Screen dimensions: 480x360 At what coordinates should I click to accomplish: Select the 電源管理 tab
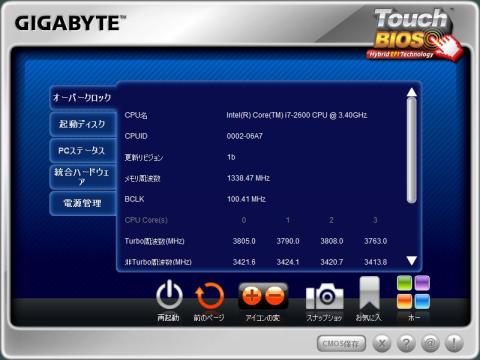pyautogui.click(x=83, y=203)
